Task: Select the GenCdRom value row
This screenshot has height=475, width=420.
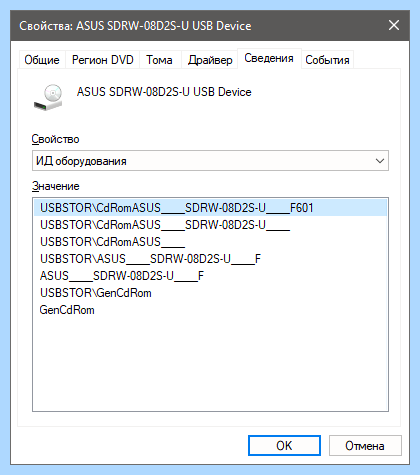Action: (x=210, y=310)
